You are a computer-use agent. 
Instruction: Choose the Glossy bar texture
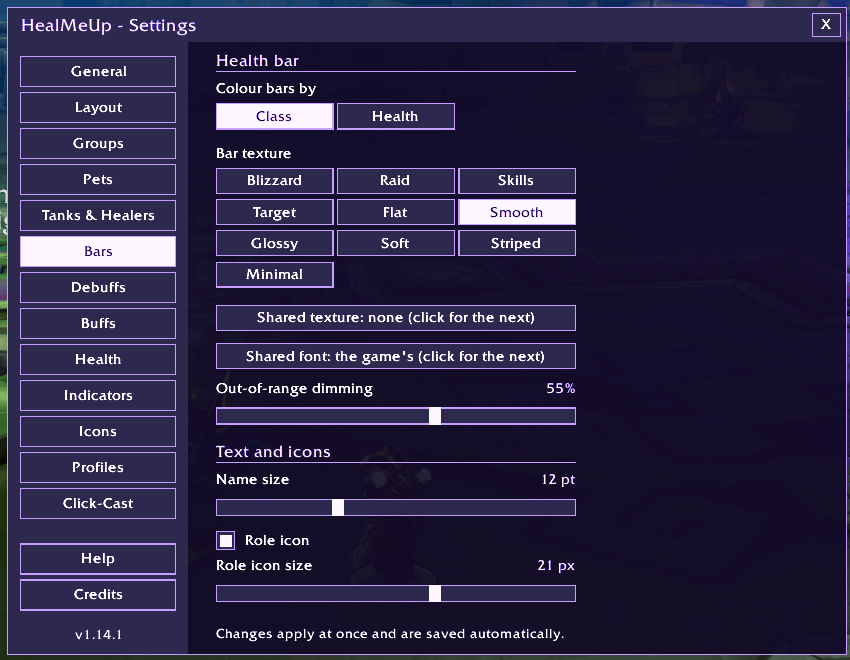click(275, 243)
